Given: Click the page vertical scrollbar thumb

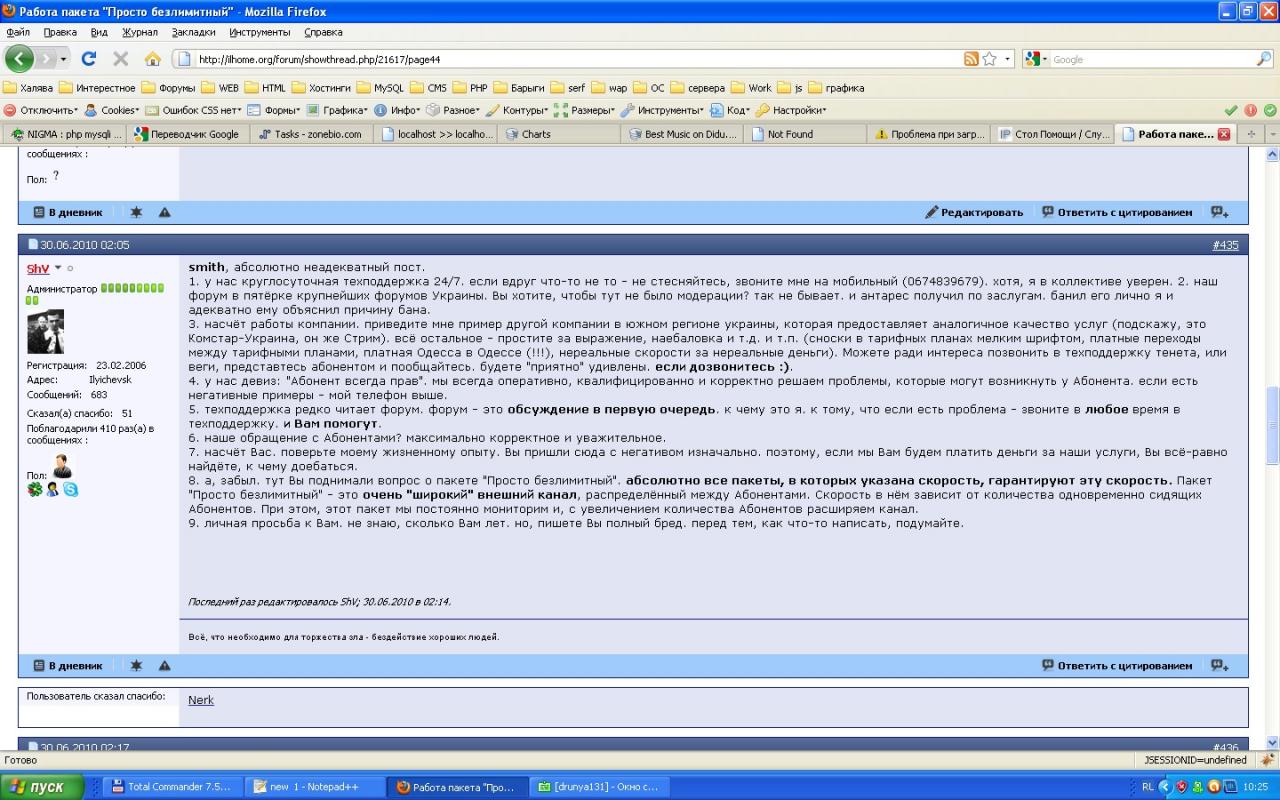Looking at the screenshot, I should point(1272,410).
